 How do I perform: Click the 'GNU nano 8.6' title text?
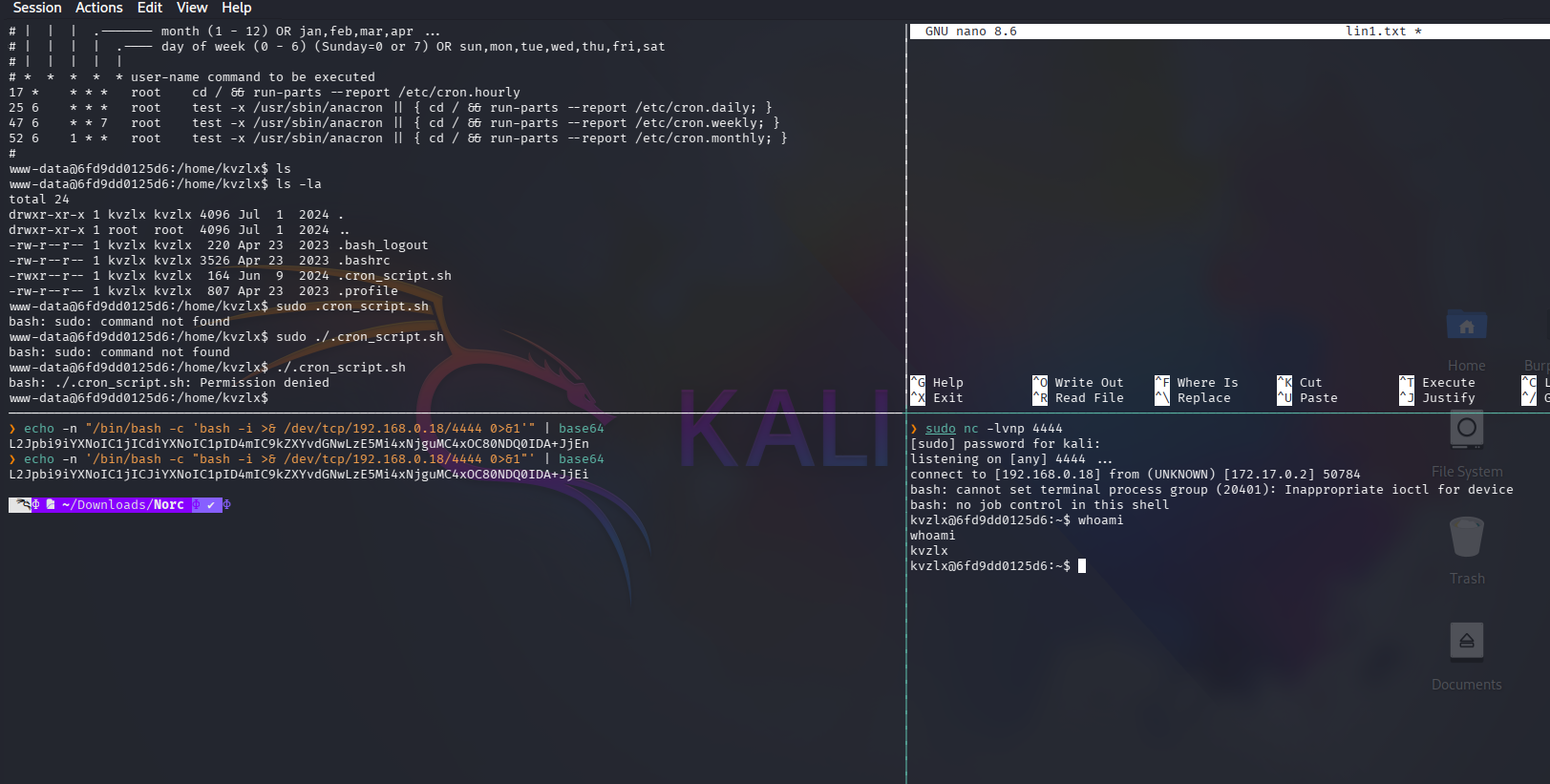tap(971, 32)
